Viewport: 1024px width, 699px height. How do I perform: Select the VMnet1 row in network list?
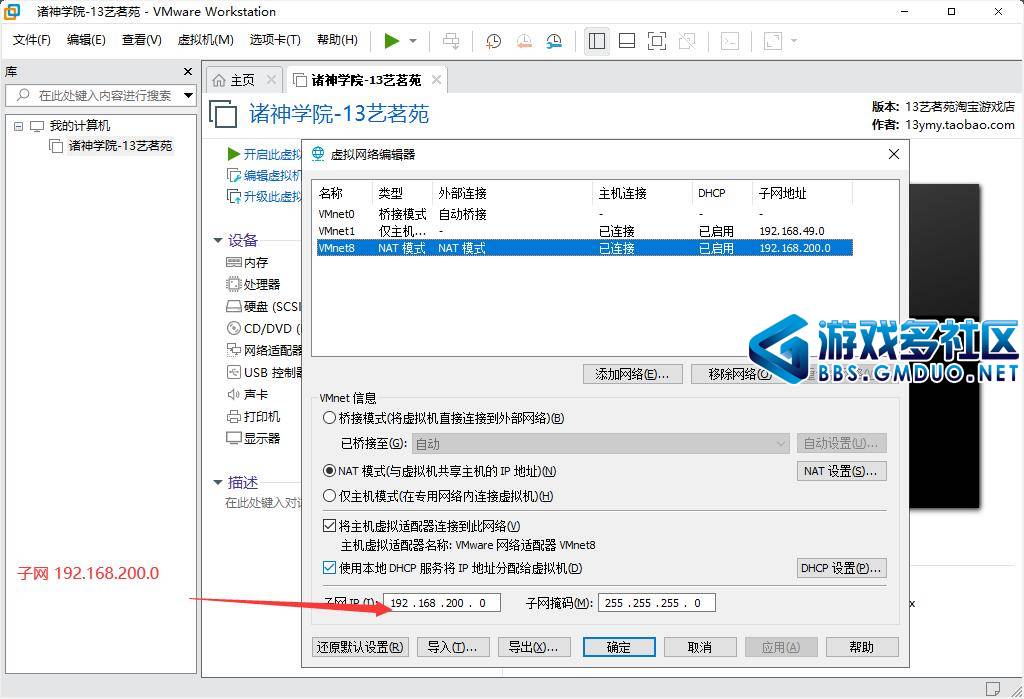pos(584,231)
